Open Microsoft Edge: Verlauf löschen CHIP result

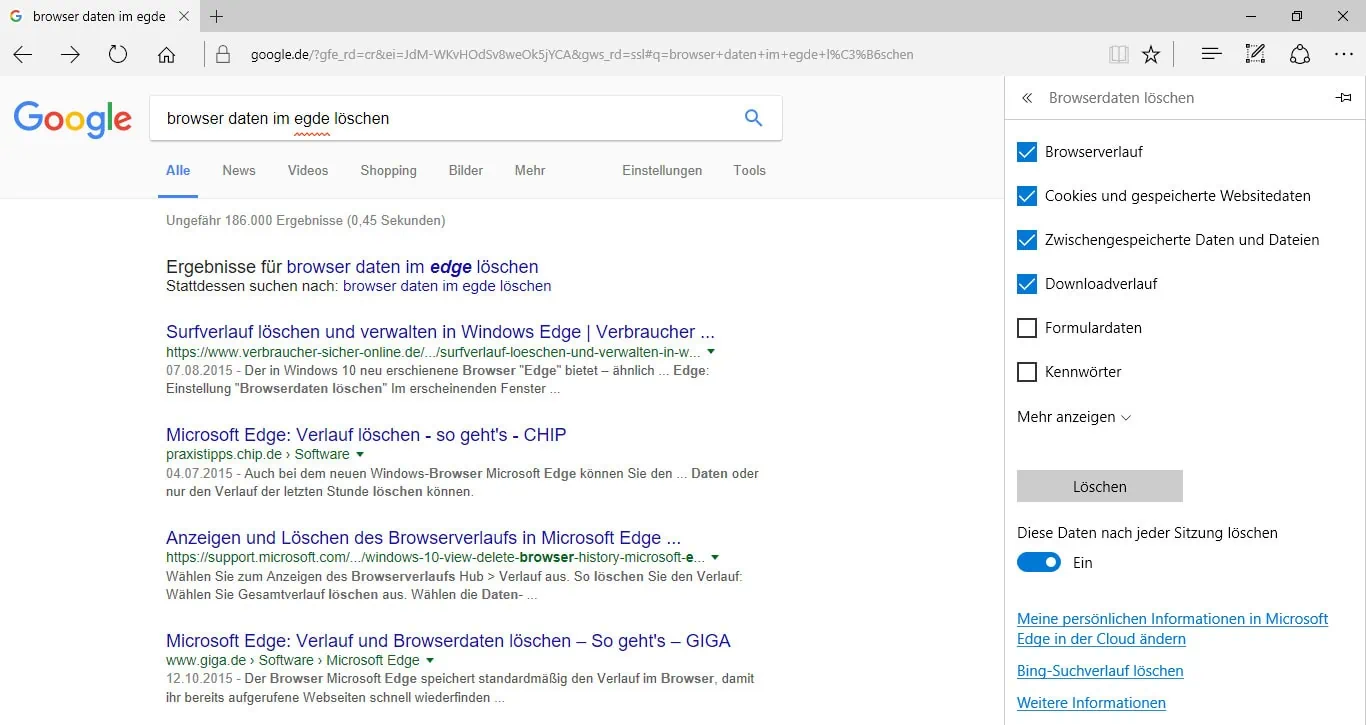pyautogui.click(x=366, y=435)
